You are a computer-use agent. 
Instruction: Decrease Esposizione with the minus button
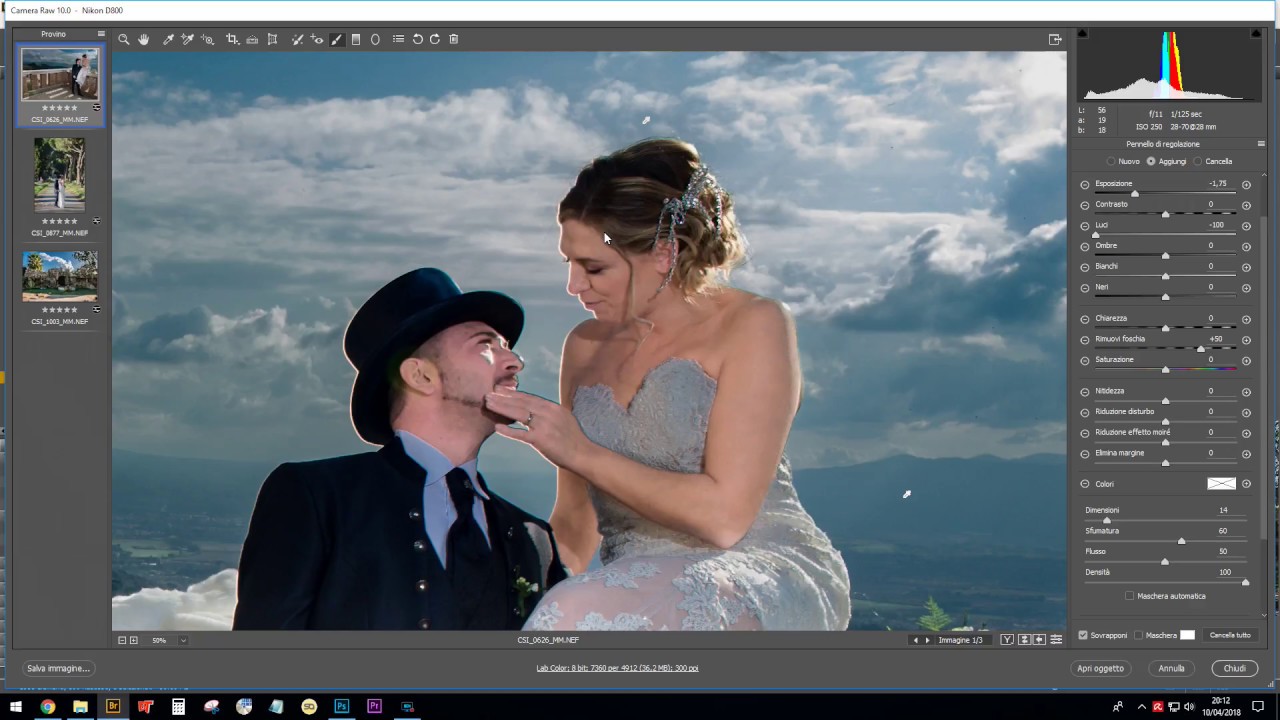[1085, 185]
